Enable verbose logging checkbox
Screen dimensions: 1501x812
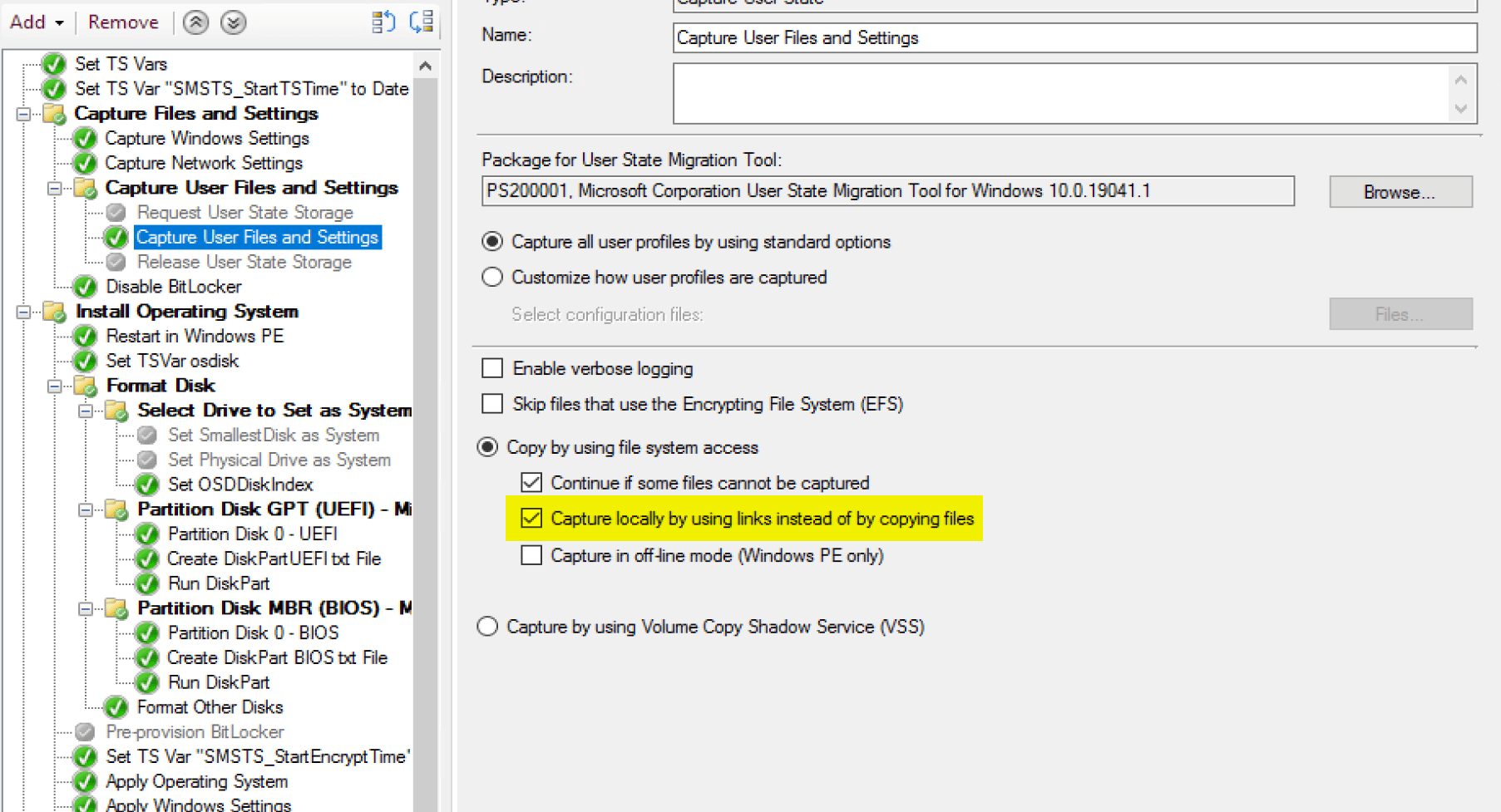click(492, 368)
